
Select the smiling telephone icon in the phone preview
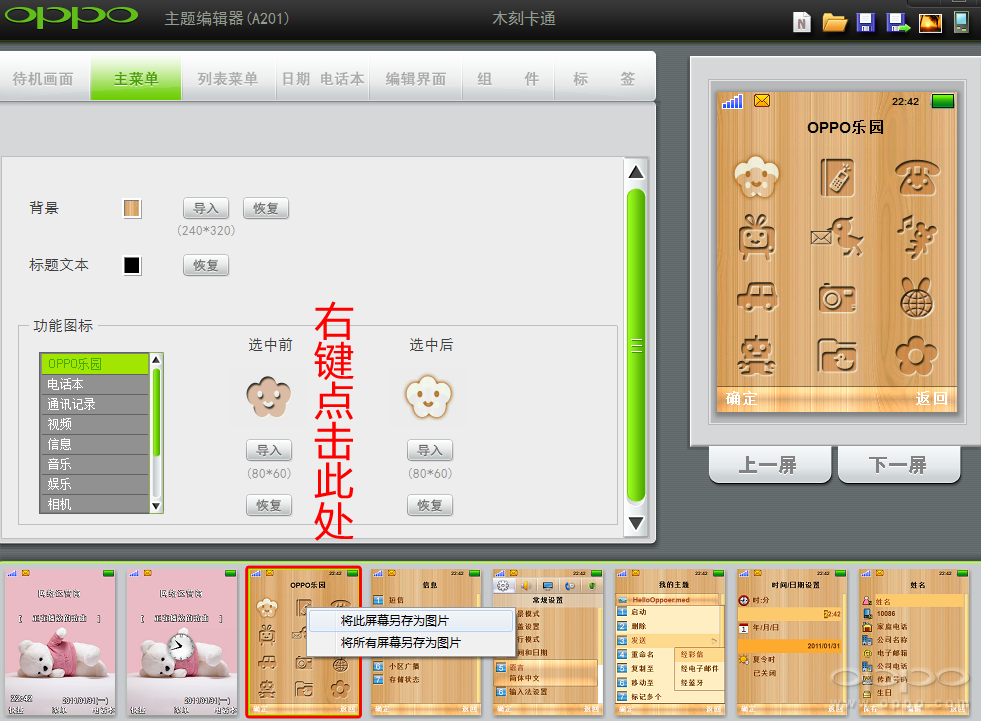coord(917,177)
